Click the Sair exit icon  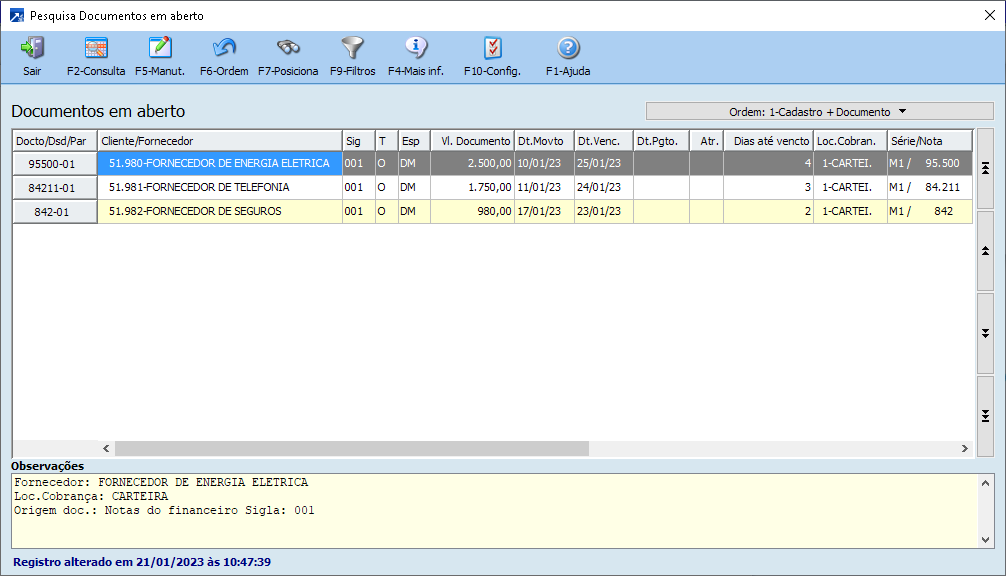(x=32, y=48)
